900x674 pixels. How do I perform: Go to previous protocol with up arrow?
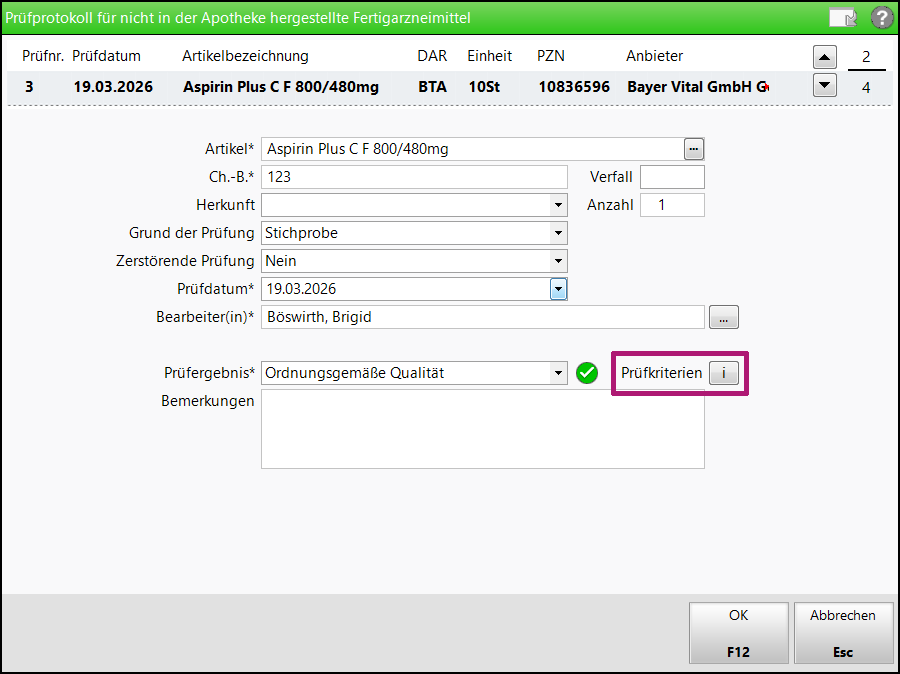pos(824,56)
